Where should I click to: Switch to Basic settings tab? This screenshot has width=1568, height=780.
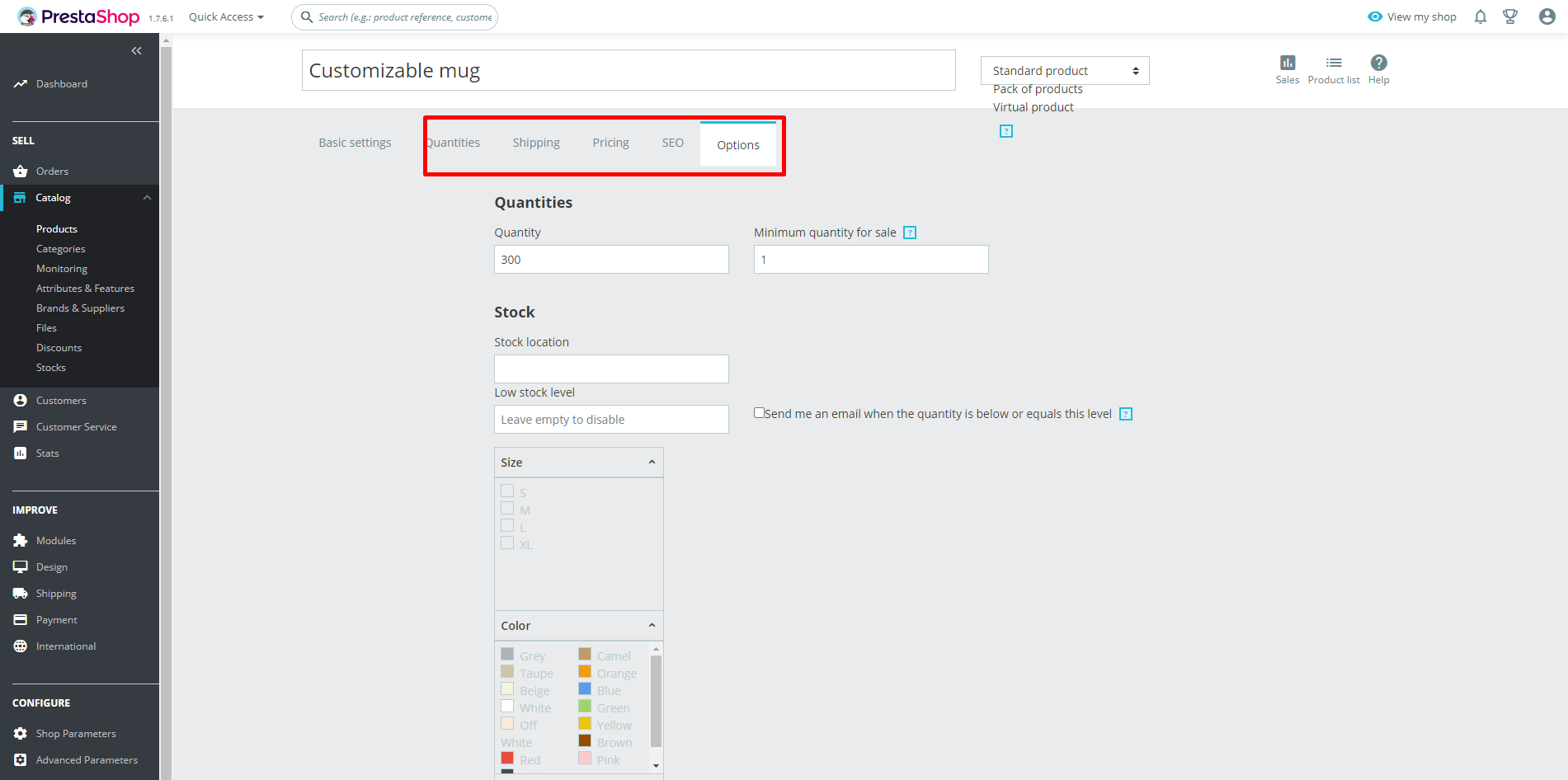coord(355,143)
